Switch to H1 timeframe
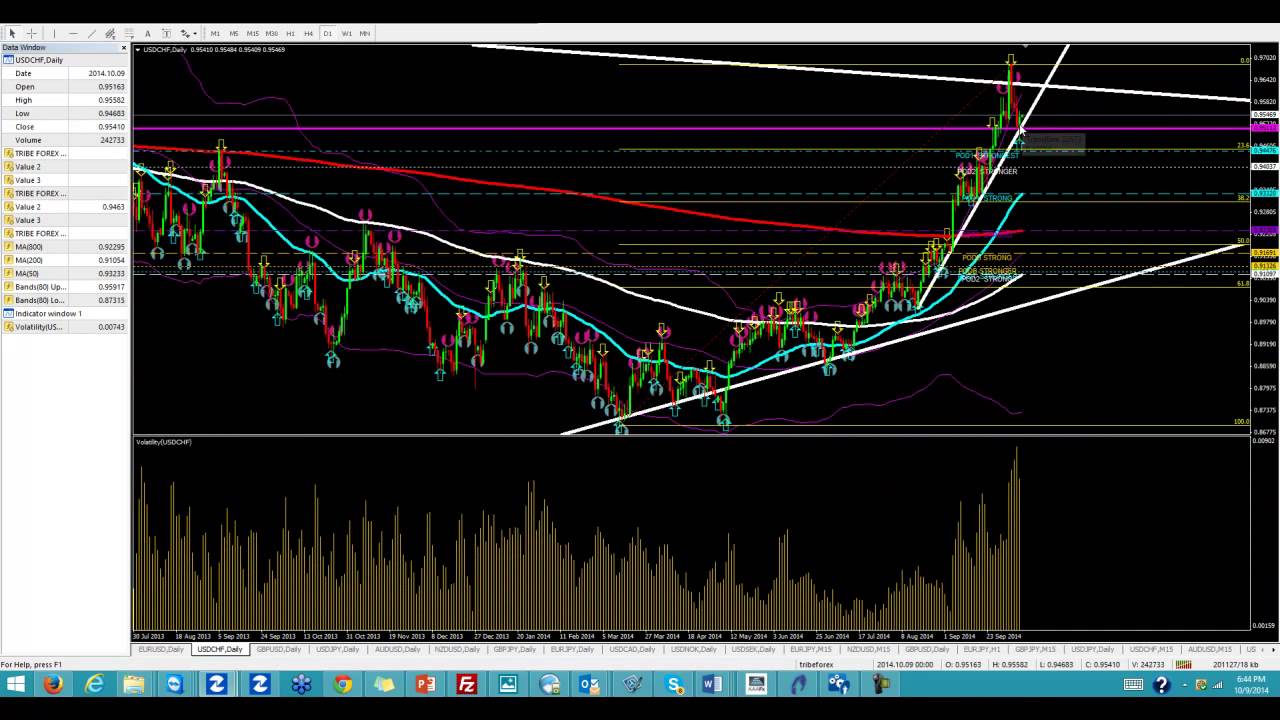 click(290, 33)
